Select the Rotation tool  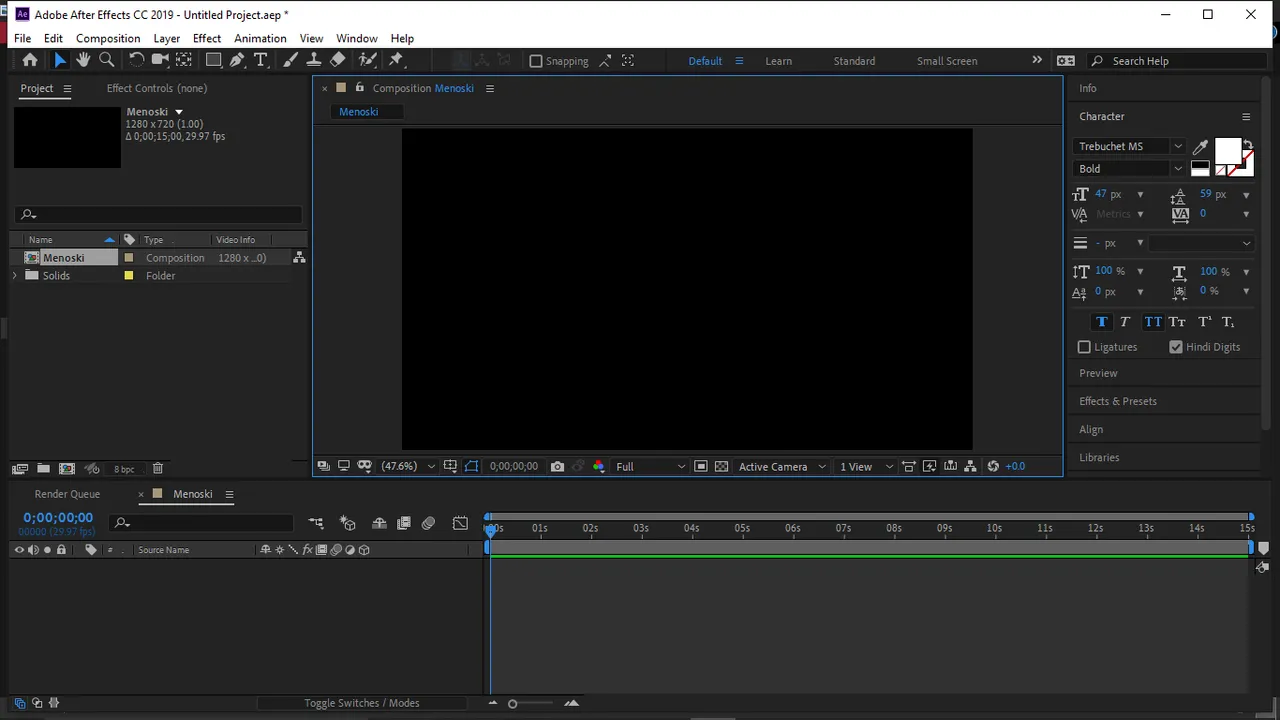137,60
